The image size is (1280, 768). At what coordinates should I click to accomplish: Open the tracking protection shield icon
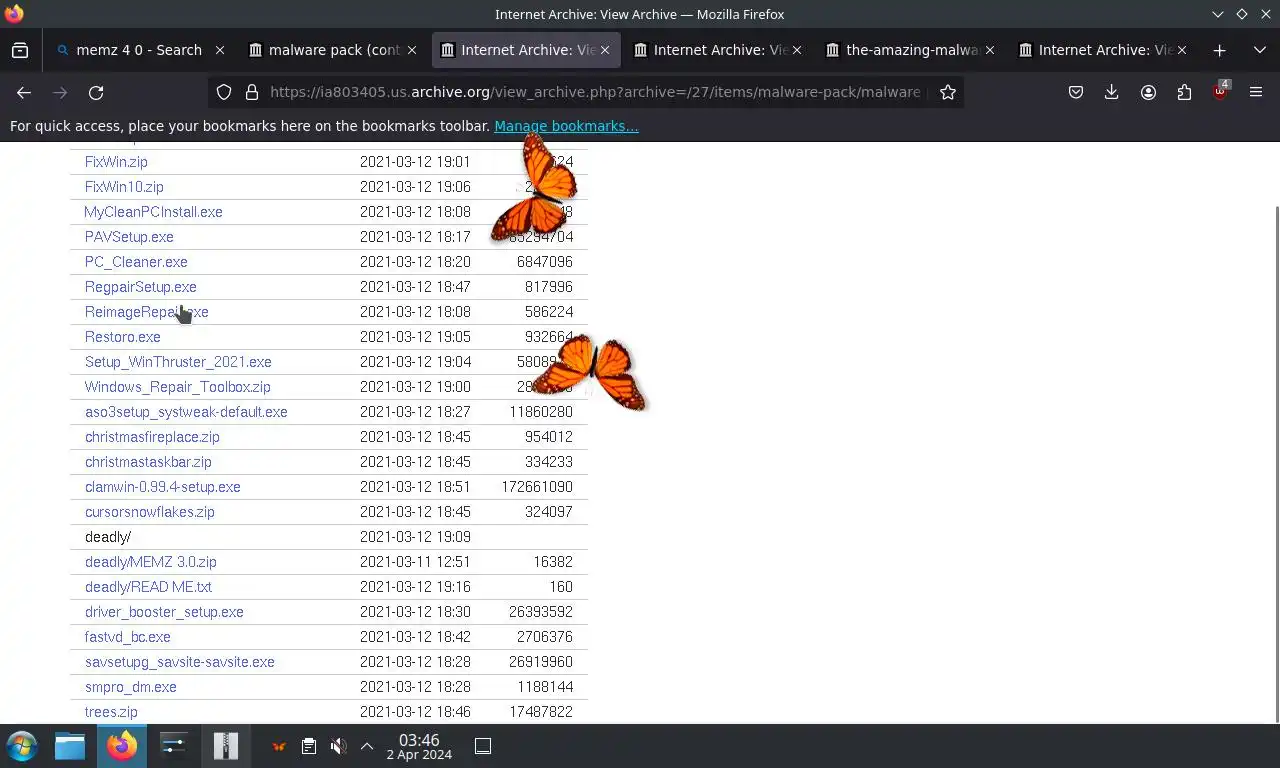tap(224, 92)
